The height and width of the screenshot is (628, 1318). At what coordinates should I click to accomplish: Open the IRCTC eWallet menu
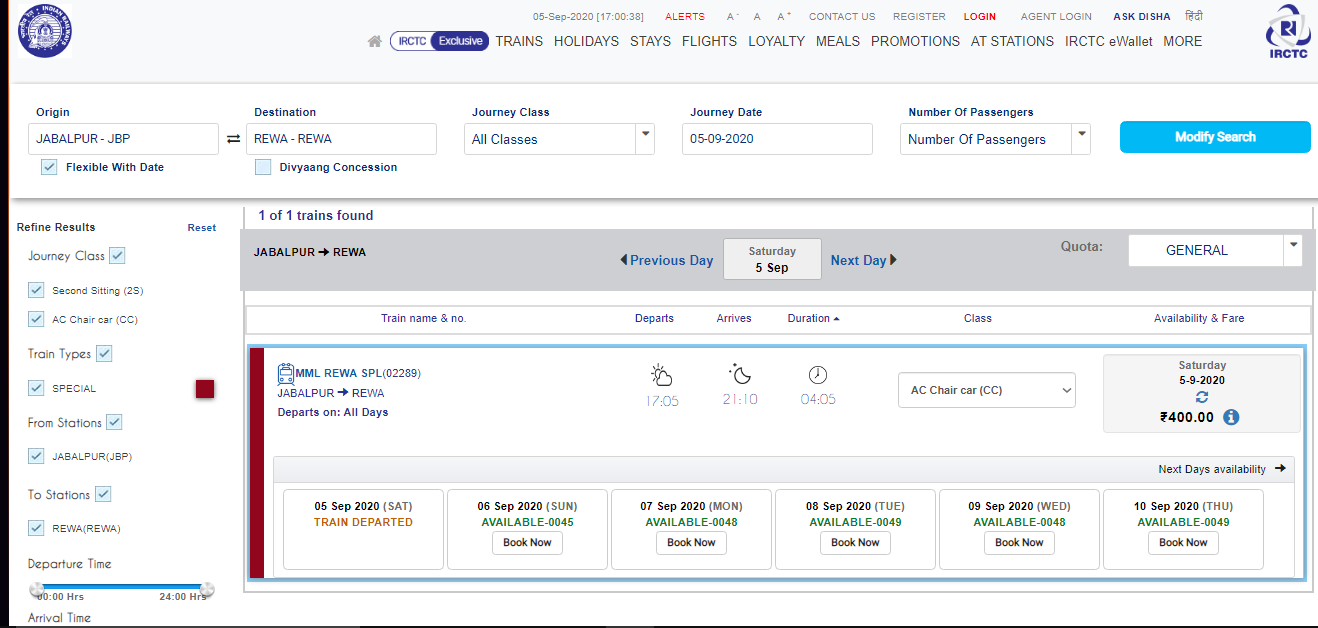click(1108, 41)
